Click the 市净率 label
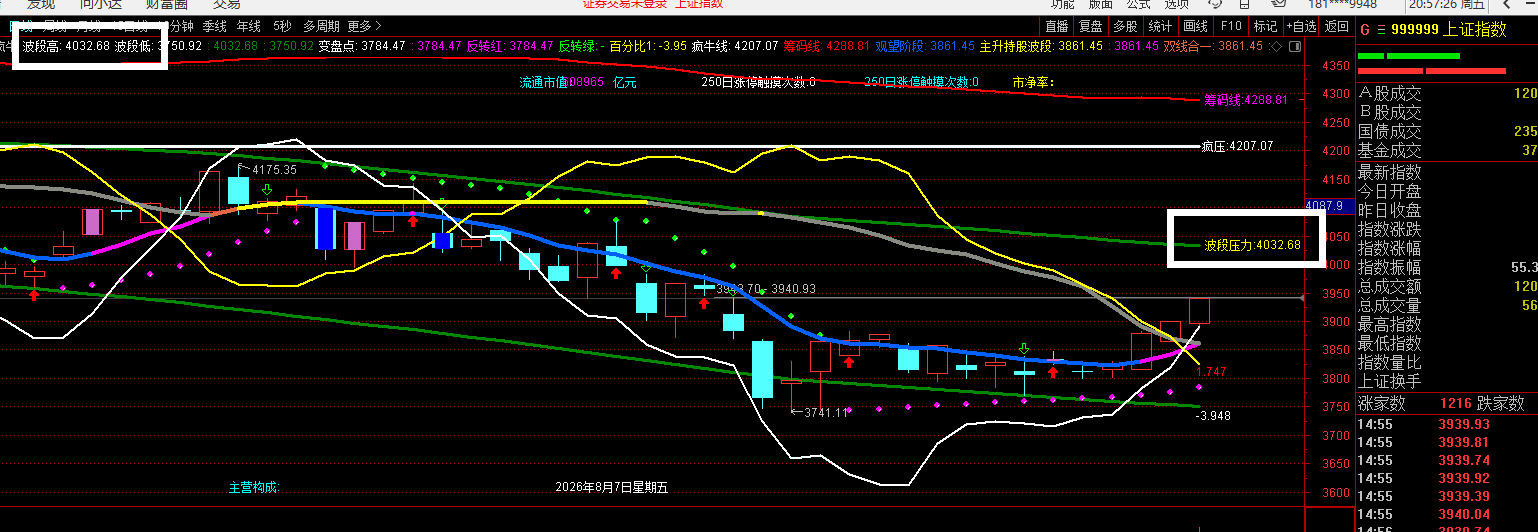The width and height of the screenshot is (1538, 532). click(1034, 82)
